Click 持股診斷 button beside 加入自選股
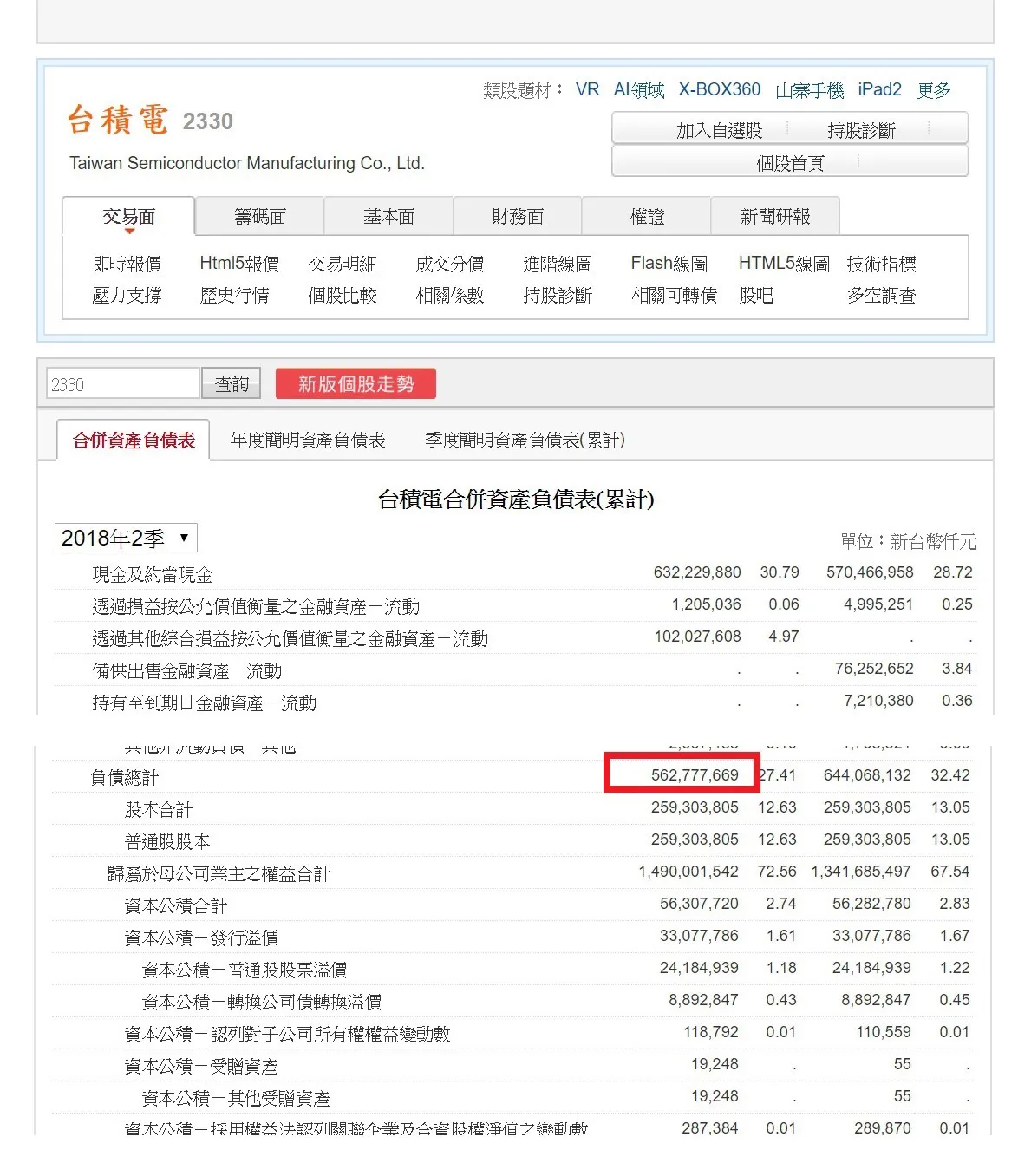Viewport: 1018px width, 1176px height. tap(861, 130)
